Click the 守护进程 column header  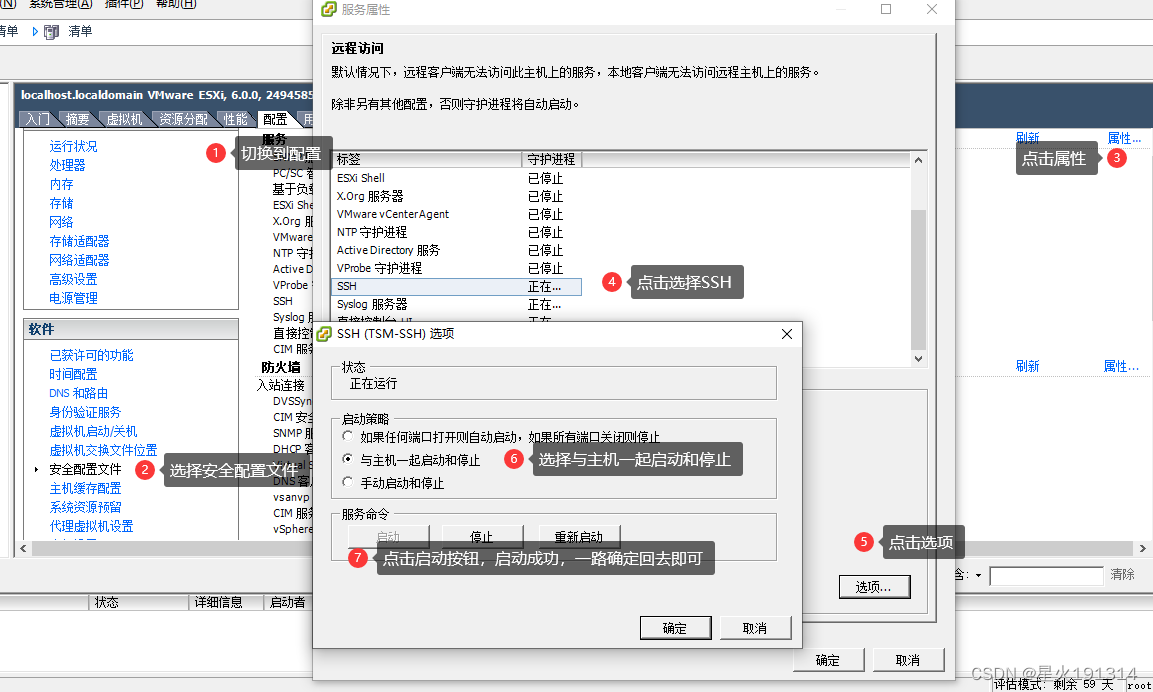click(x=552, y=159)
